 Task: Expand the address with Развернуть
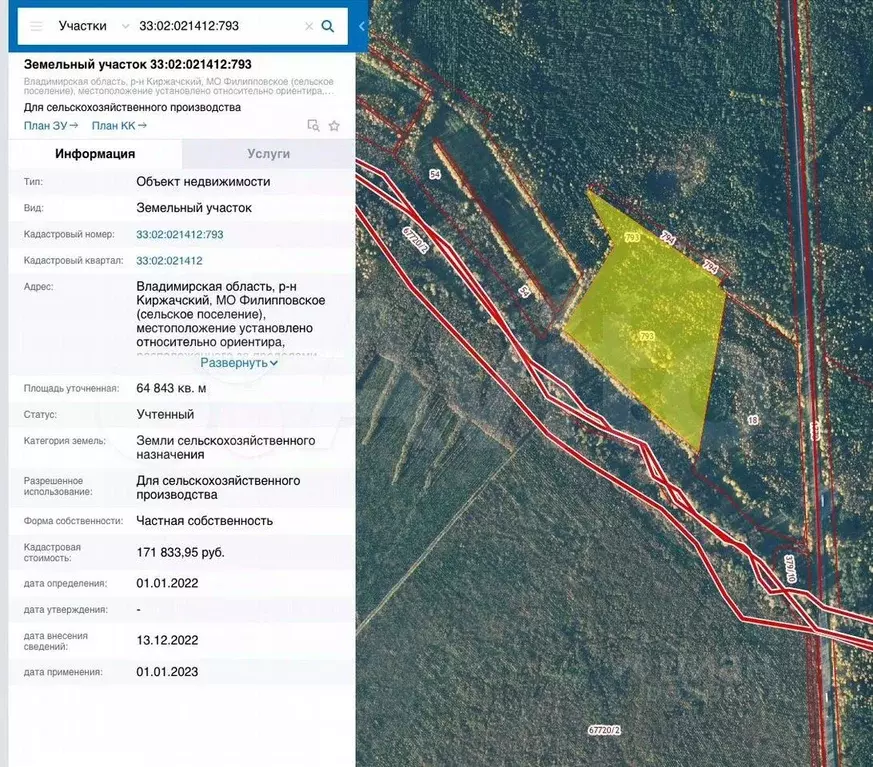point(239,362)
